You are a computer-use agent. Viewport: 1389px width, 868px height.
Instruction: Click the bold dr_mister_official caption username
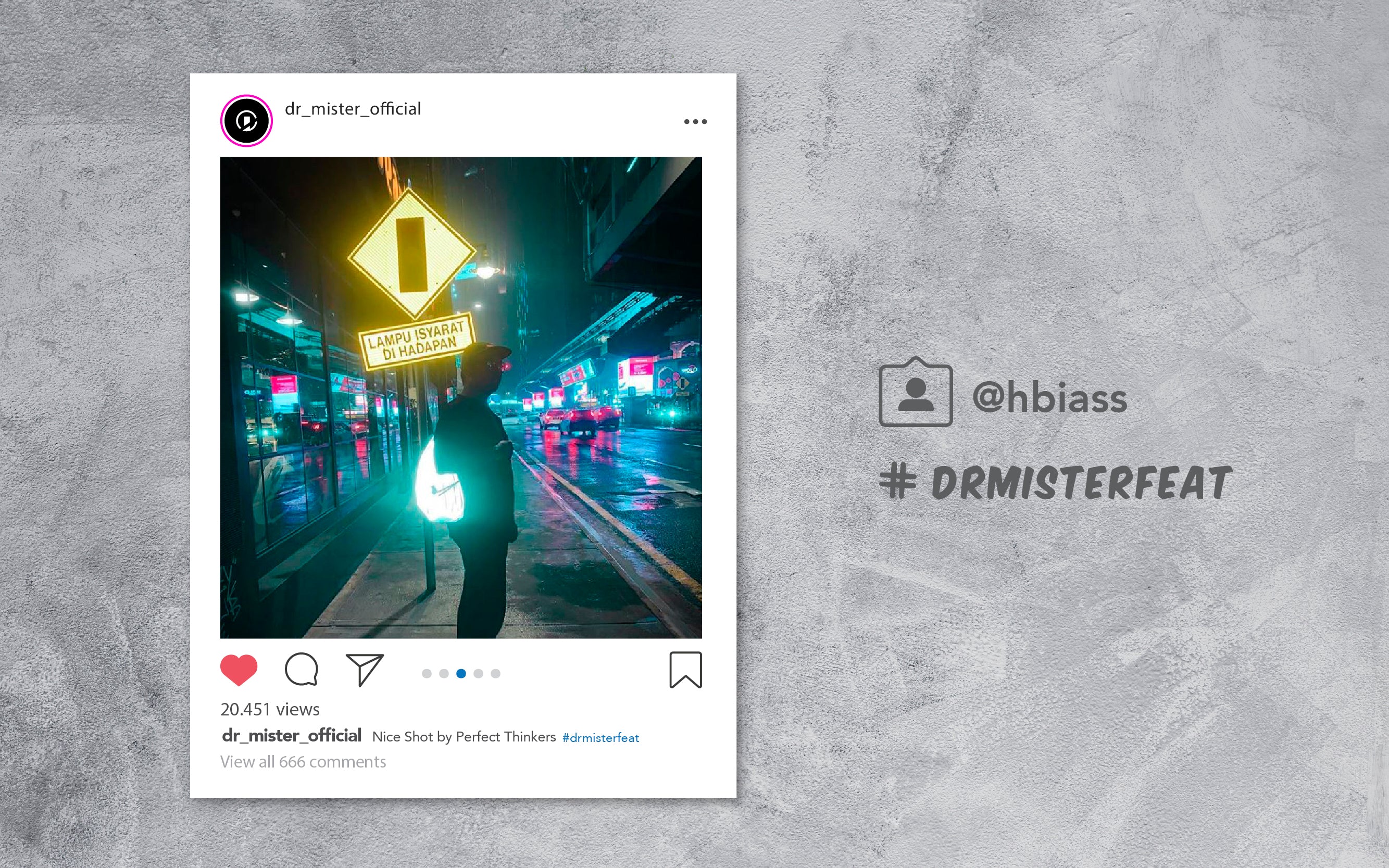[292, 736]
